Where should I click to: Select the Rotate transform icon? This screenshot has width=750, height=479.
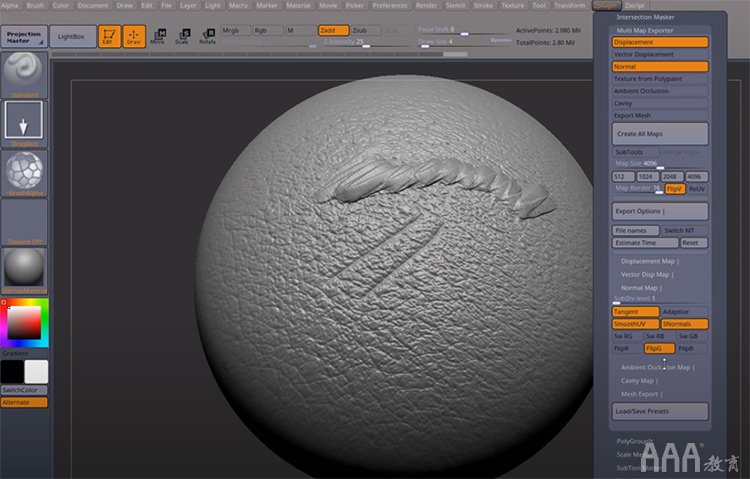[x=208, y=36]
